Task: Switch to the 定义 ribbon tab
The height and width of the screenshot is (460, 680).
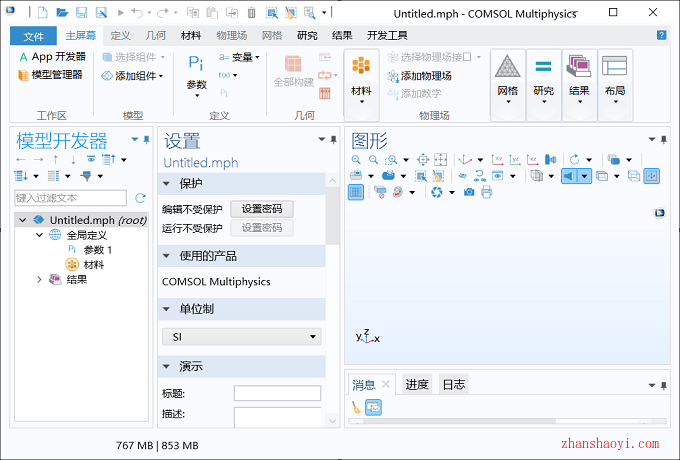Action: [120, 36]
